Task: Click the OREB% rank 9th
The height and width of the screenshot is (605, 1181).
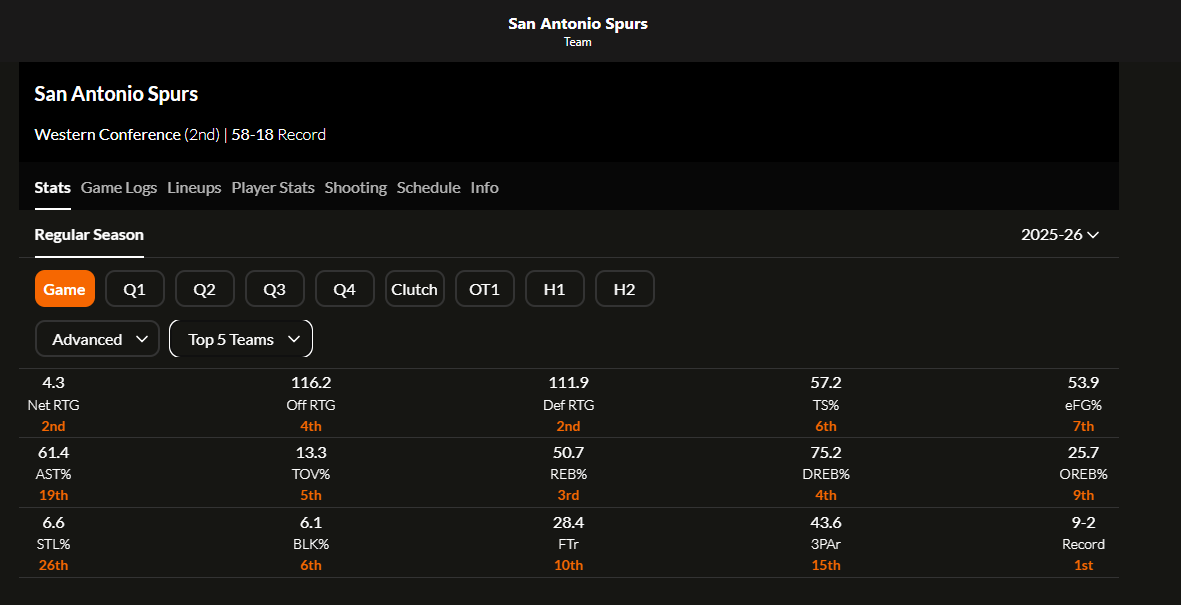Action: click(x=1083, y=496)
